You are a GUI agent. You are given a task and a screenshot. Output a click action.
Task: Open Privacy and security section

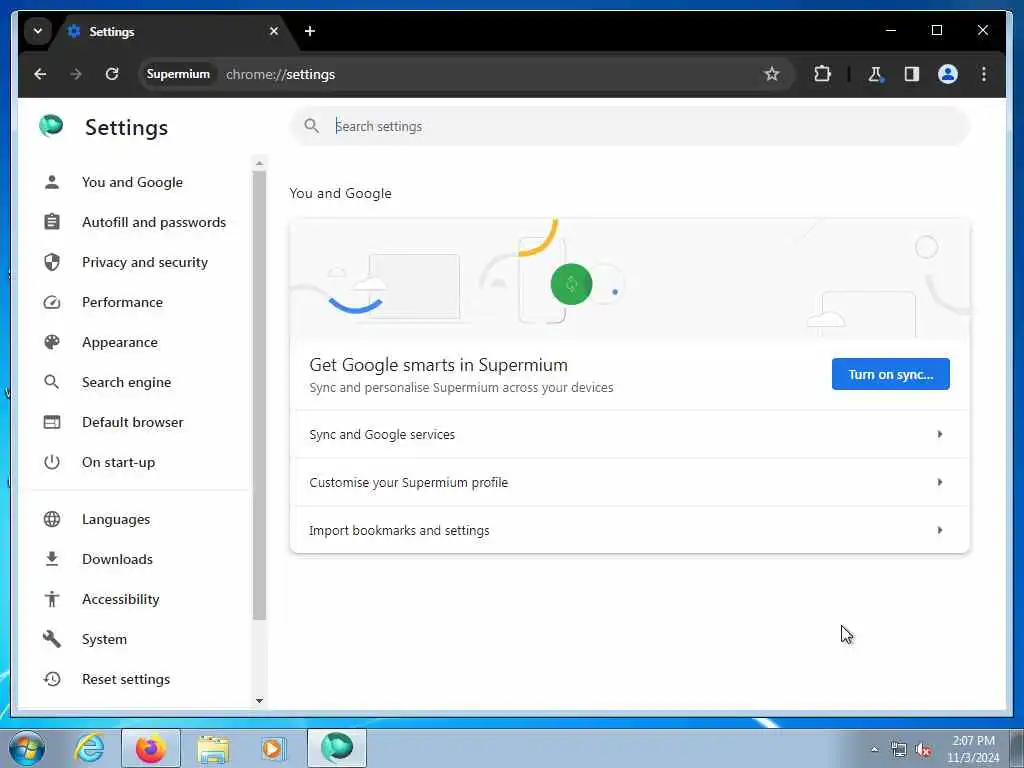(x=145, y=262)
